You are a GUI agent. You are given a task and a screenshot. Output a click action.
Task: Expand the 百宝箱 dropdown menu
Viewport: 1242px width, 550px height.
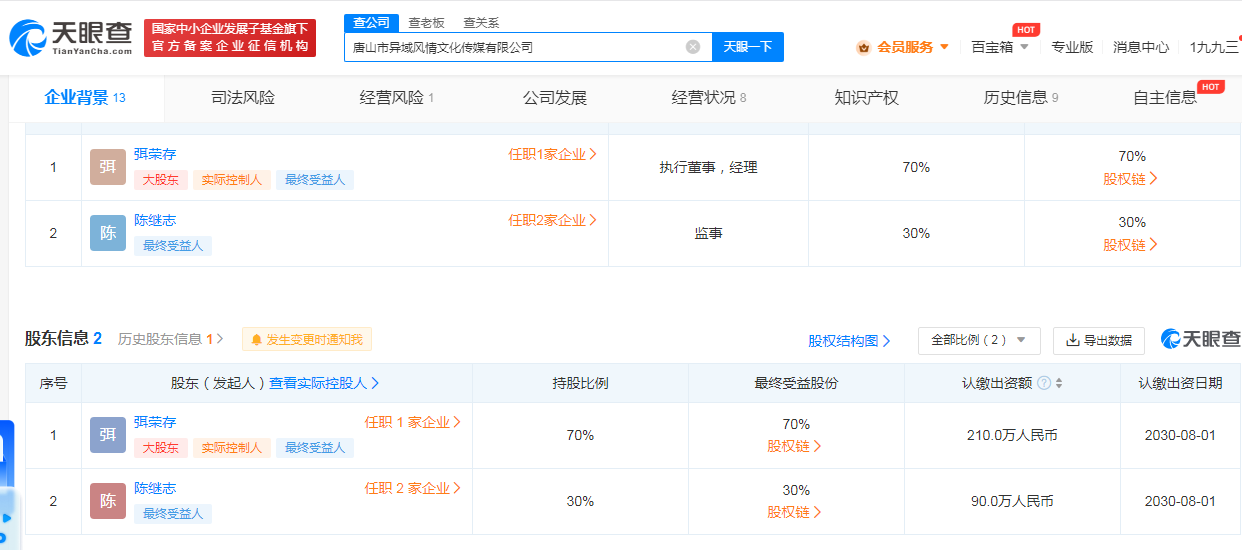(1000, 47)
